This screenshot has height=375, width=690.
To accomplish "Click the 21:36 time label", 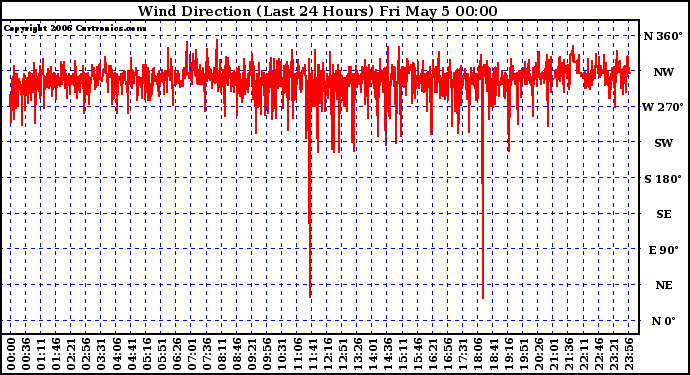I will [x=568, y=354].
